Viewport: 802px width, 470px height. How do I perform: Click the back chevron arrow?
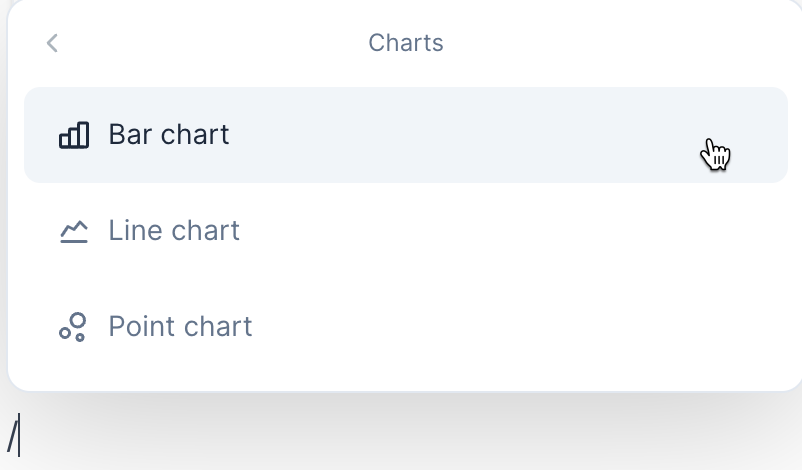click(x=53, y=43)
